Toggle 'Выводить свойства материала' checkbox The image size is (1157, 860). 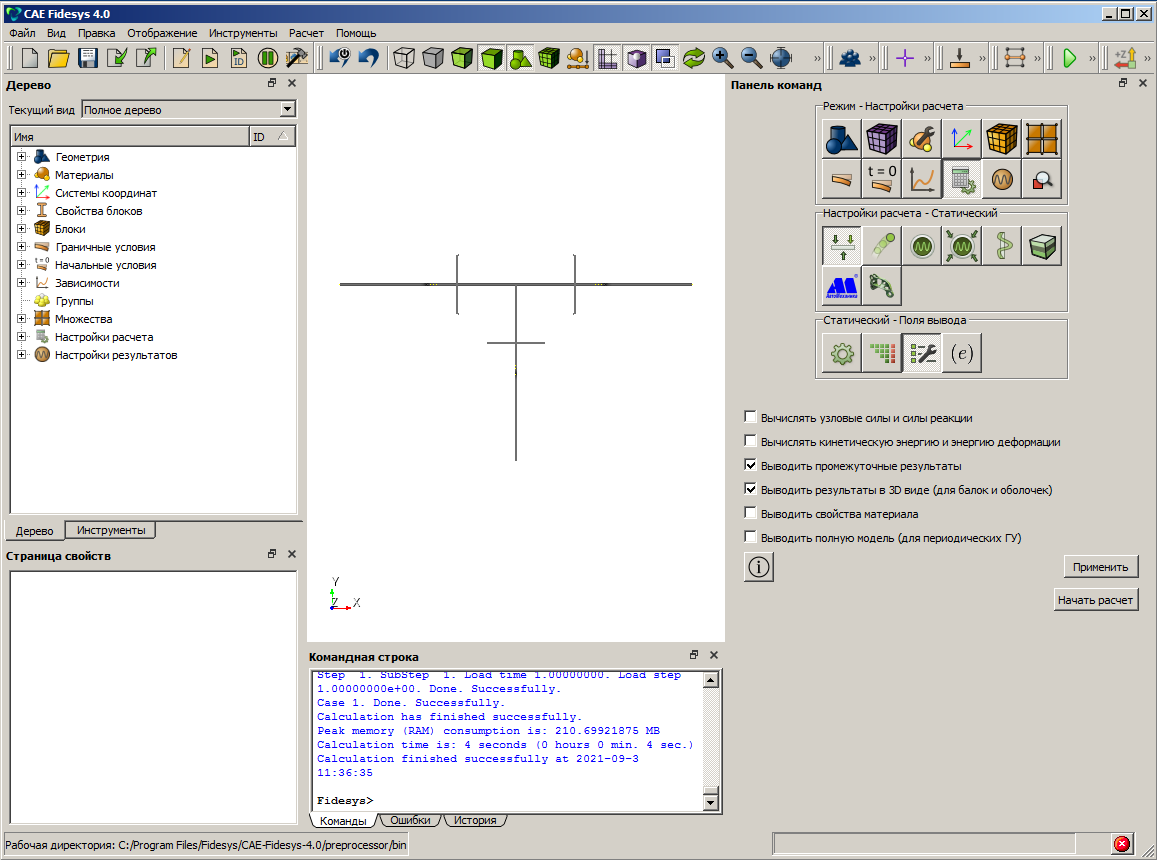pyautogui.click(x=751, y=514)
